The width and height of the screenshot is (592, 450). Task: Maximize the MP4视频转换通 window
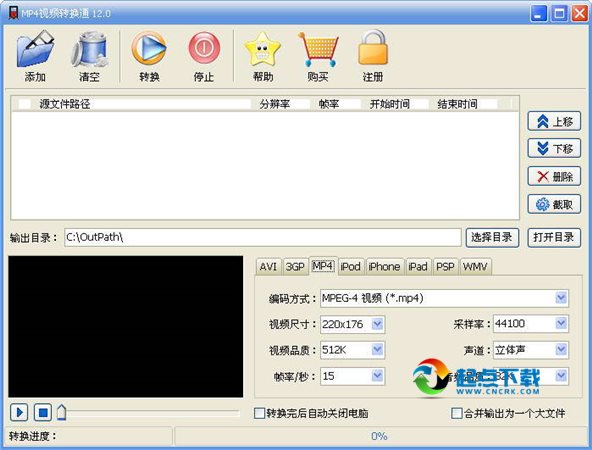(559, 14)
